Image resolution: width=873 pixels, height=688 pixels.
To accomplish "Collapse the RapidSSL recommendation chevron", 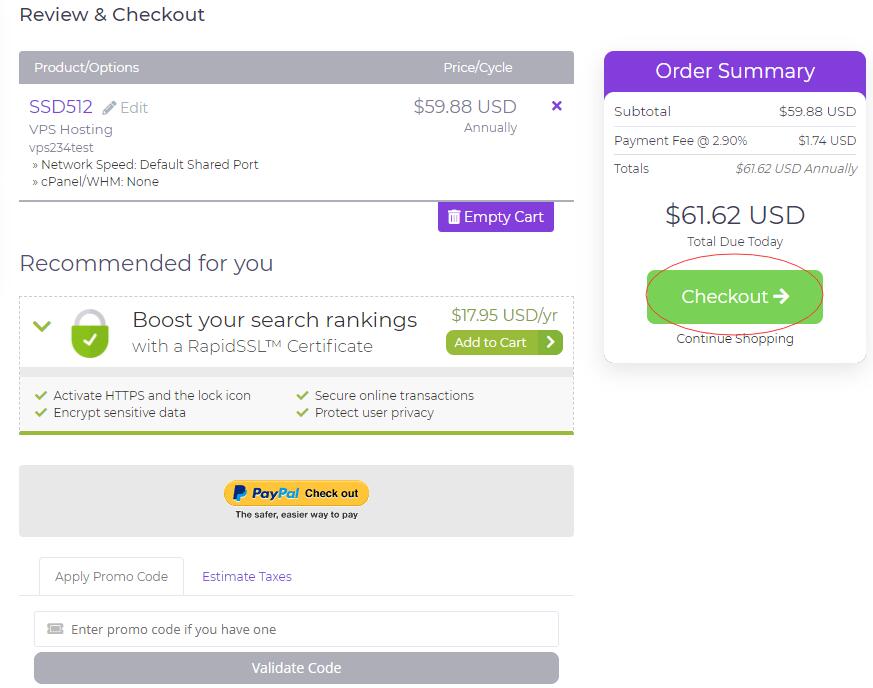I will 42,326.
